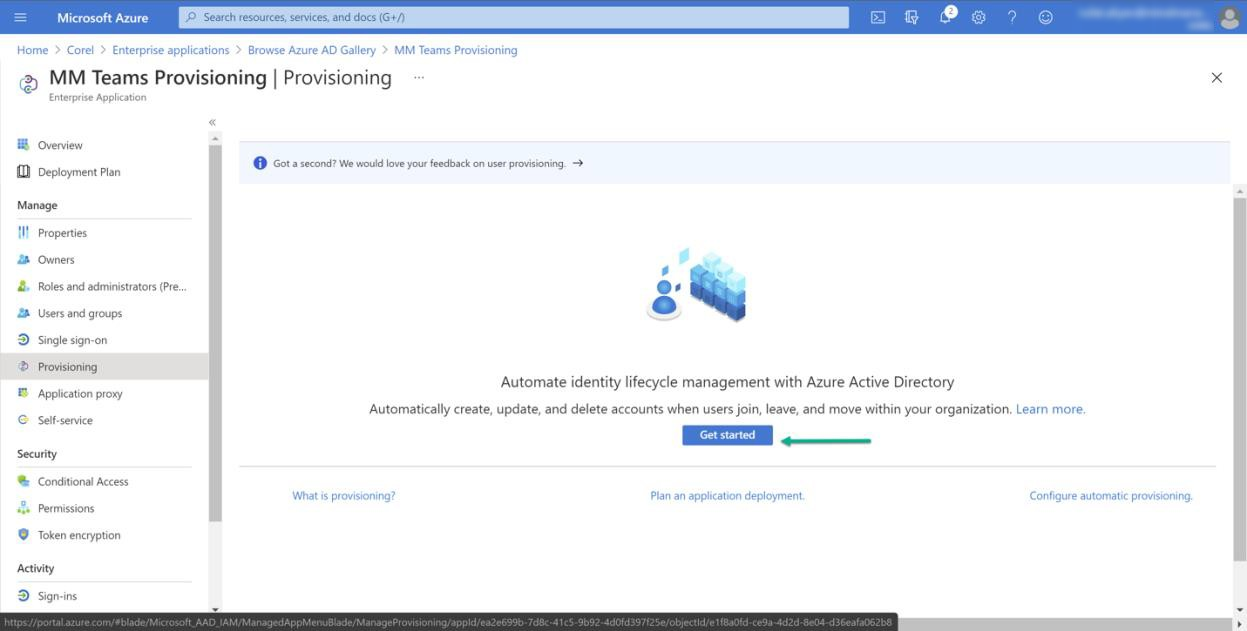1247x631 pixels.
Task: Click the Users and groups icon
Action: (23, 313)
